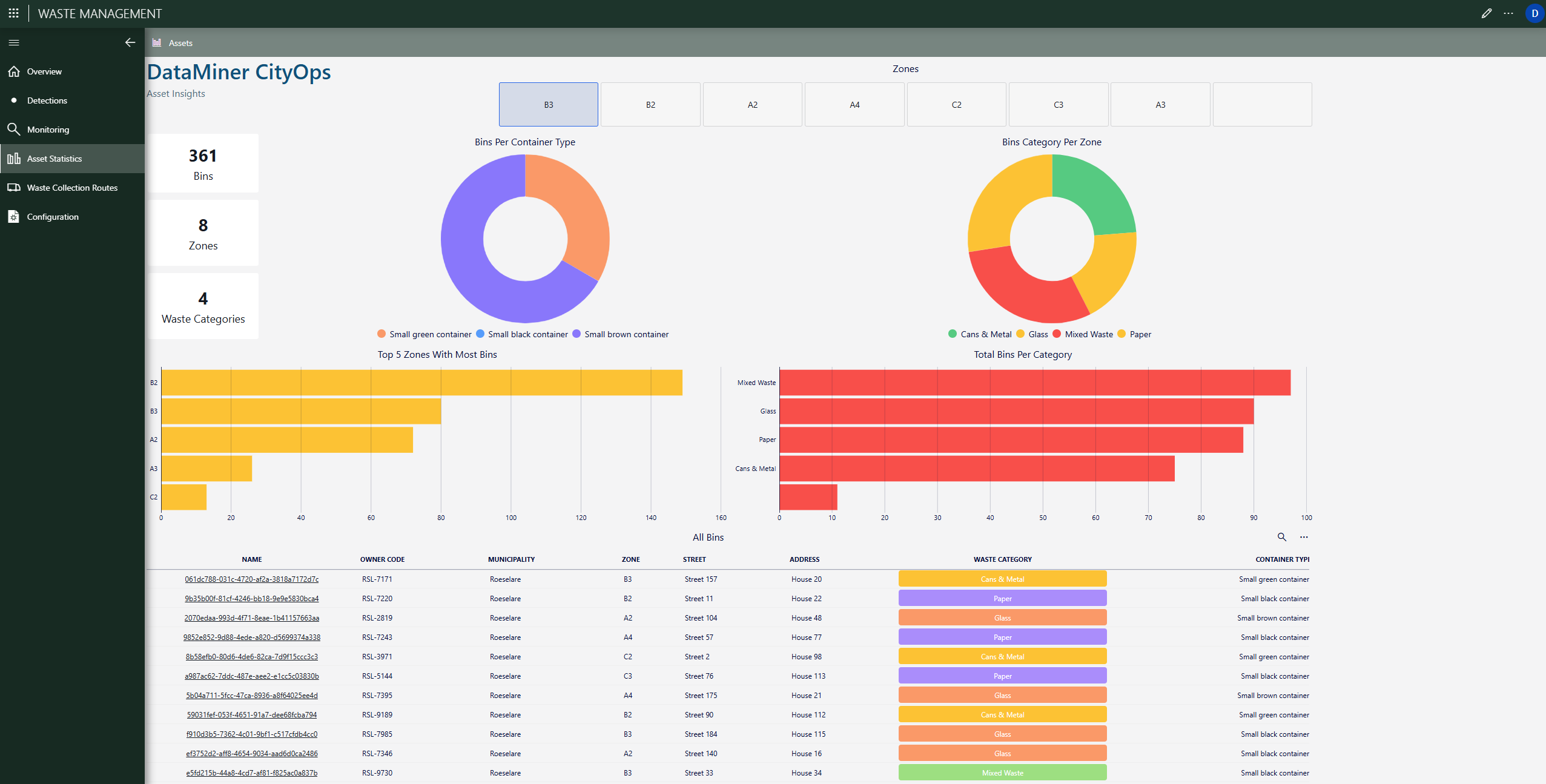Click the hamburger menu icon in sidebar
The width and height of the screenshot is (1546, 784).
click(x=14, y=42)
